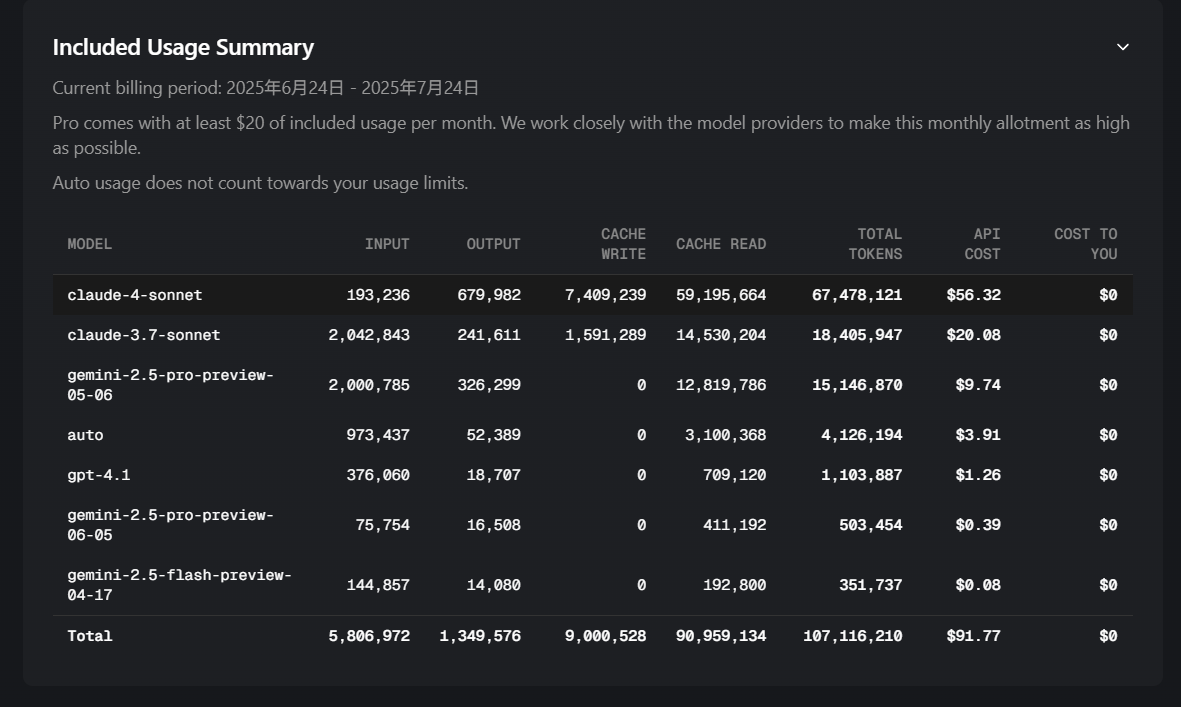Click input value 193,236
The width and height of the screenshot is (1181, 707).
click(x=378, y=295)
